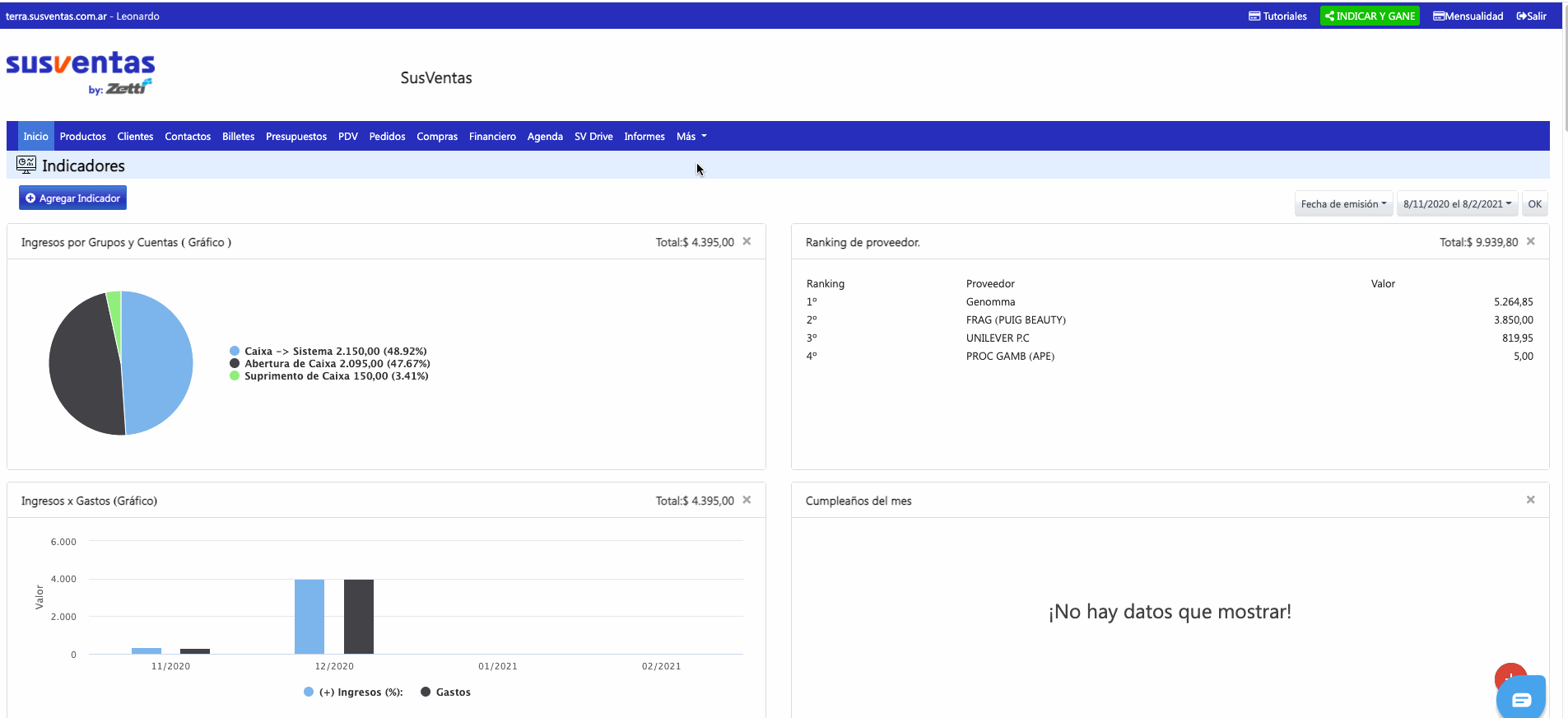Open the date range 8/11/2020 el 8/2/2021 dropdown
The image size is (1568, 718).
tap(1457, 204)
